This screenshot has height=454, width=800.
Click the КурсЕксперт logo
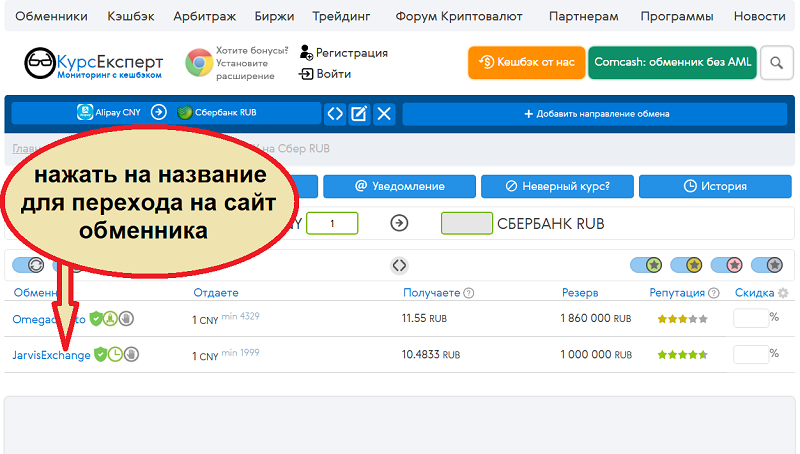point(93,63)
